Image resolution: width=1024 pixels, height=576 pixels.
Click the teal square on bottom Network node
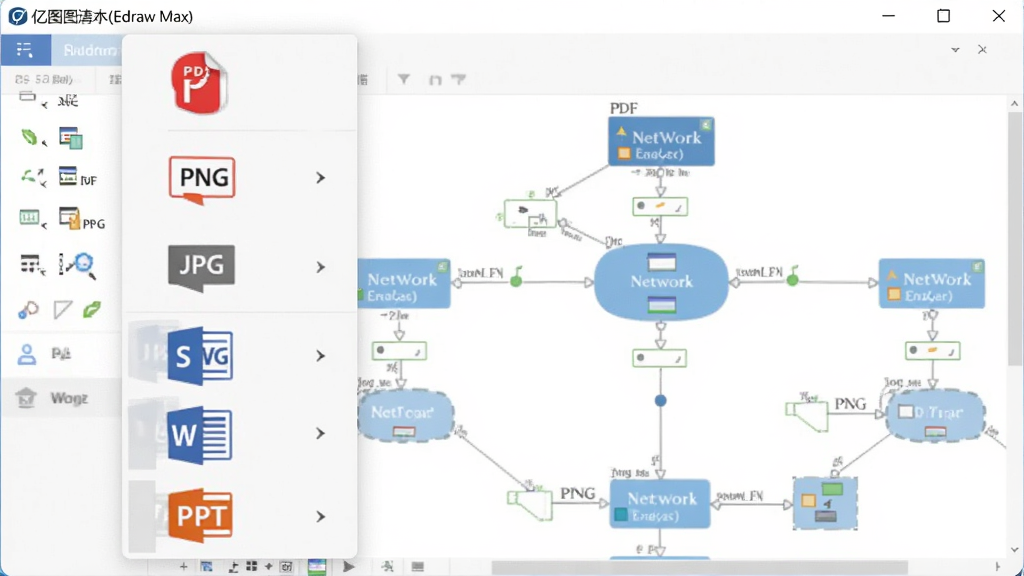pos(620,515)
